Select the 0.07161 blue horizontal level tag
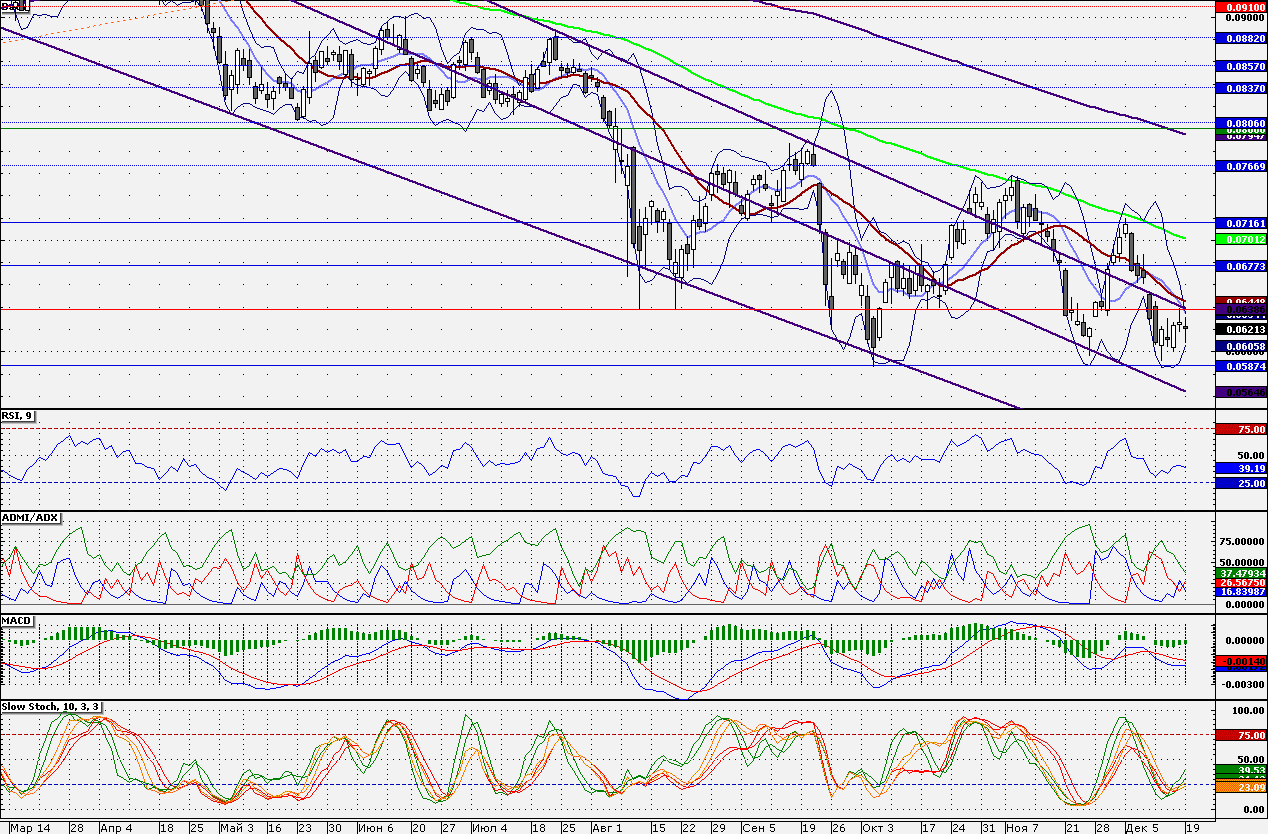Screen dimensions: 1268x834 pos(1240,223)
